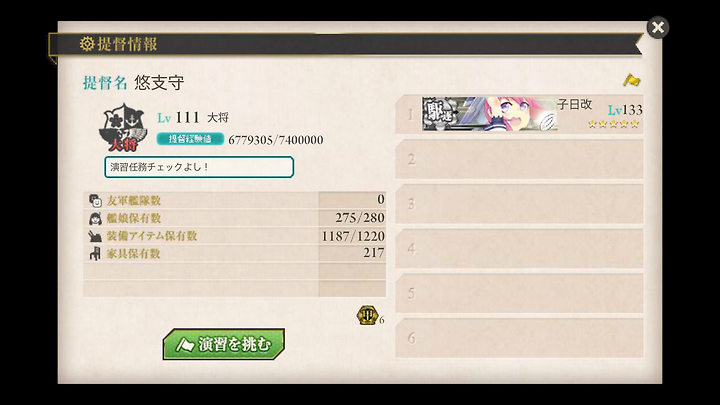Click the 友軍艦隊数 friendly fleet icon
The image size is (720, 405).
[95, 201]
